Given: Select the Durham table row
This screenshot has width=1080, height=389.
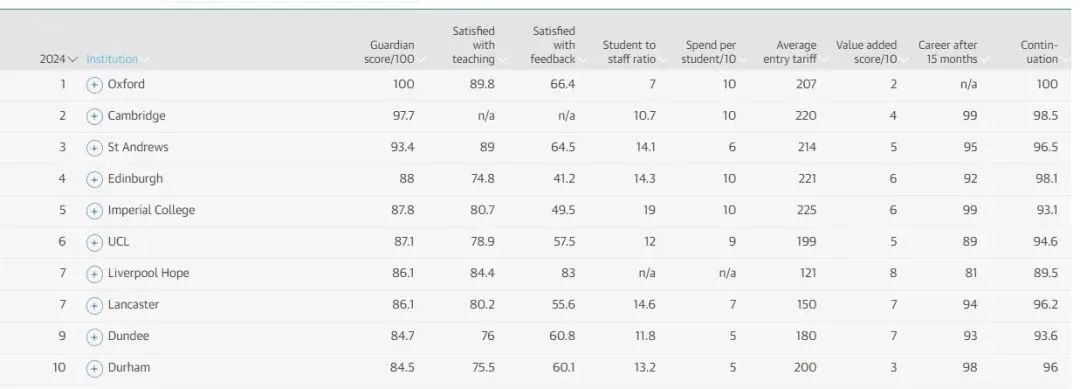Looking at the screenshot, I should point(540,368).
